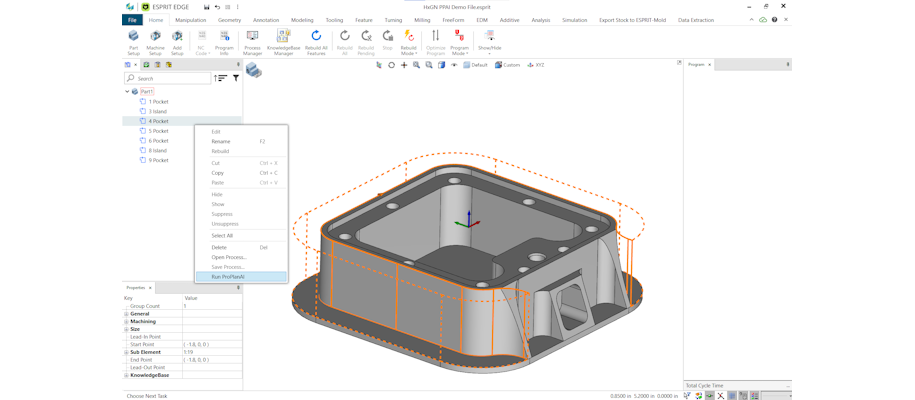Toggle the eye visibility icon in the view toolbar
This screenshot has width=915, height=400.
(x=454, y=65)
